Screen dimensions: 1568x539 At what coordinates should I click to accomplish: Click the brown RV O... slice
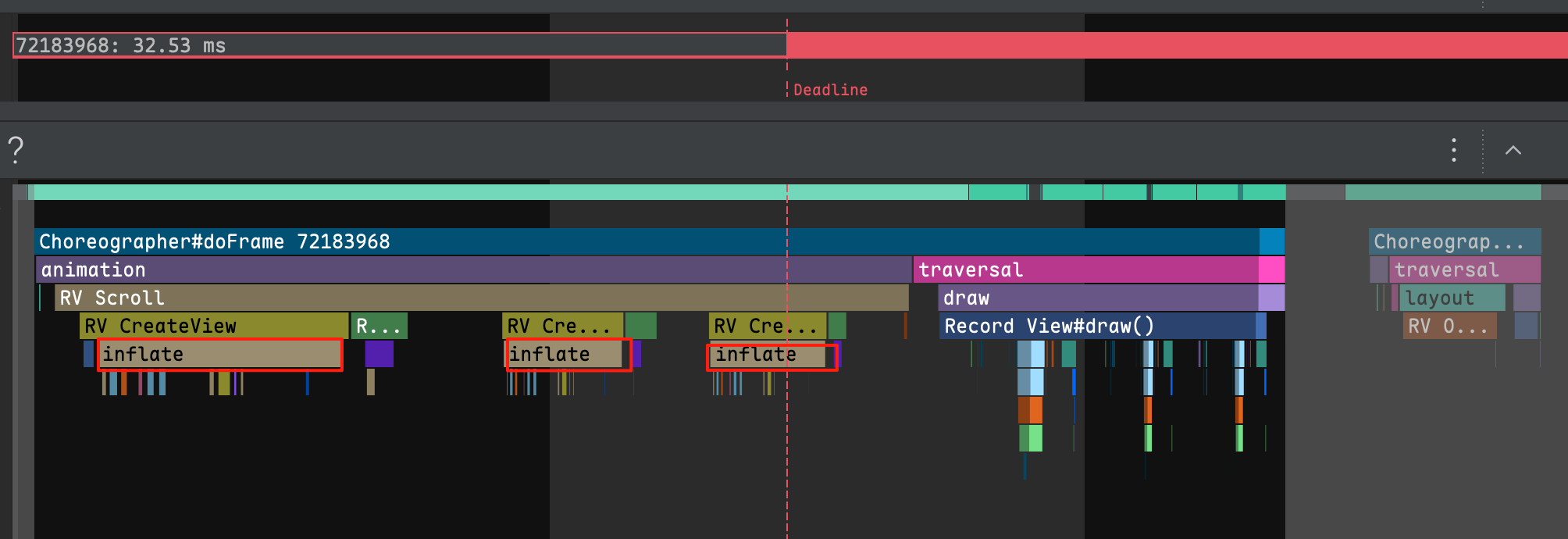pyautogui.click(x=1450, y=326)
